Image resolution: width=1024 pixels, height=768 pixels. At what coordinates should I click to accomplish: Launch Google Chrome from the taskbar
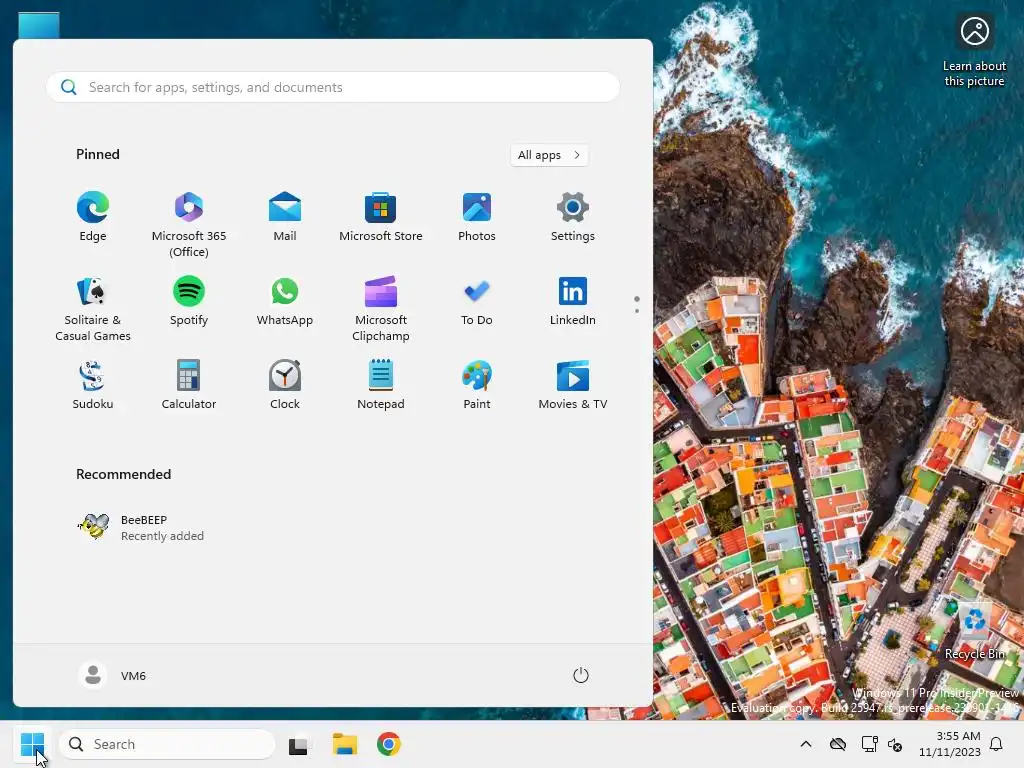coord(389,744)
